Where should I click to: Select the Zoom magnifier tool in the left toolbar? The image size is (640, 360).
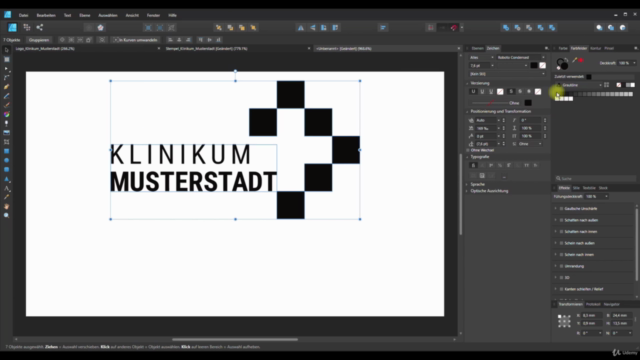pos(7,216)
